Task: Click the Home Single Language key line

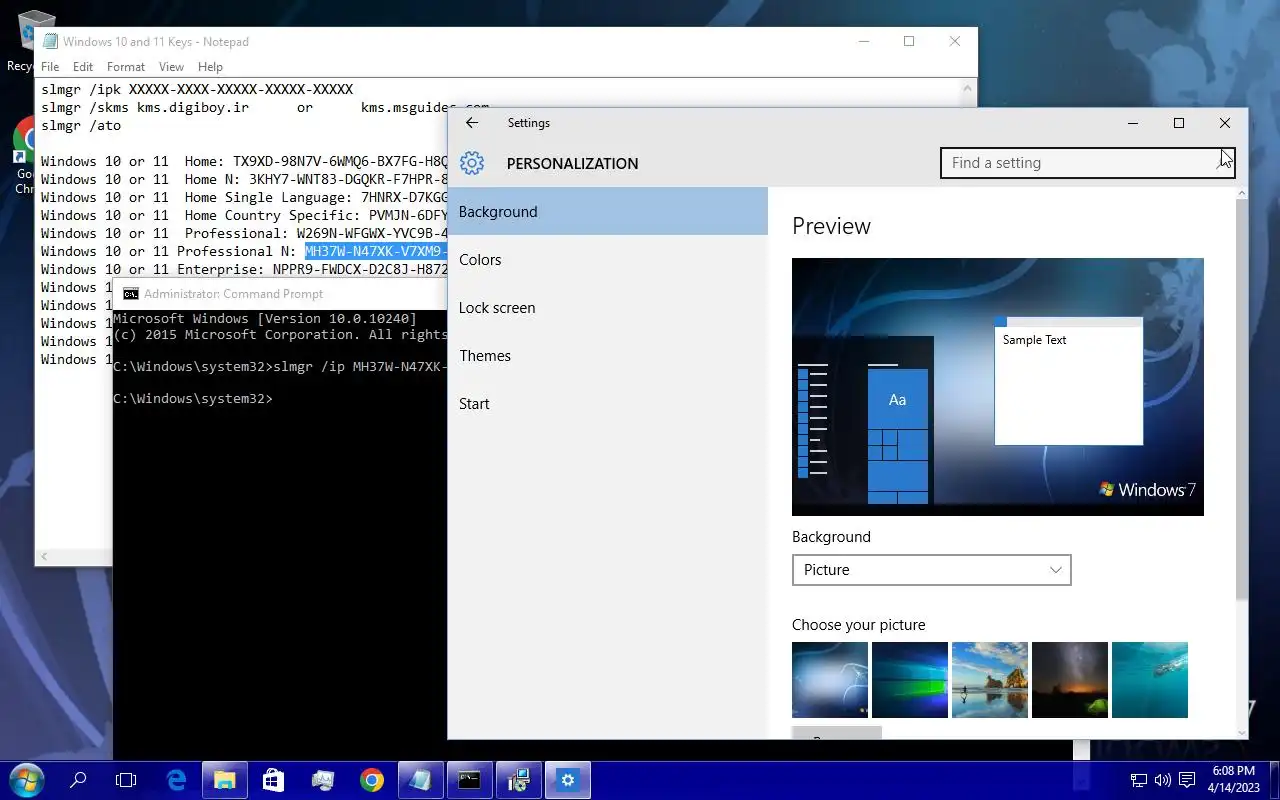Action: [x=244, y=197]
